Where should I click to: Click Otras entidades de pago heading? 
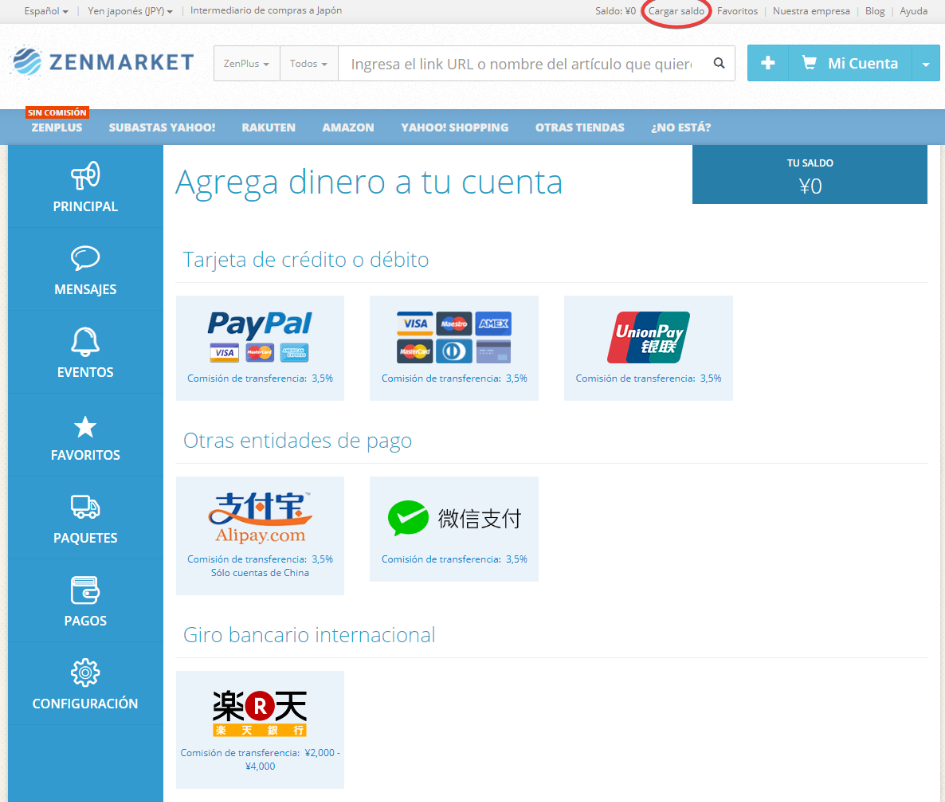[297, 441]
